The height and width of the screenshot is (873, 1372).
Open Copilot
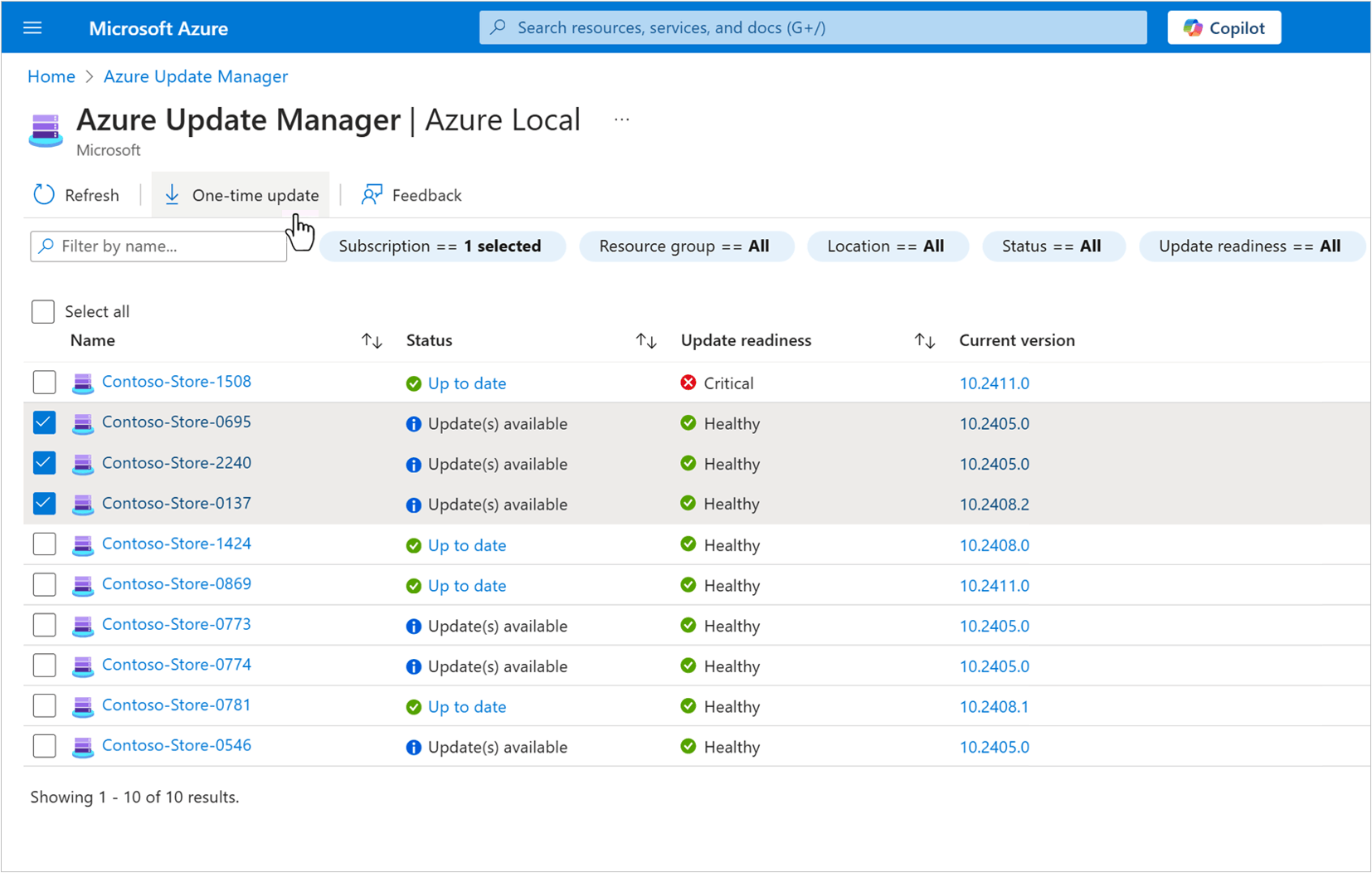[x=1224, y=27]
